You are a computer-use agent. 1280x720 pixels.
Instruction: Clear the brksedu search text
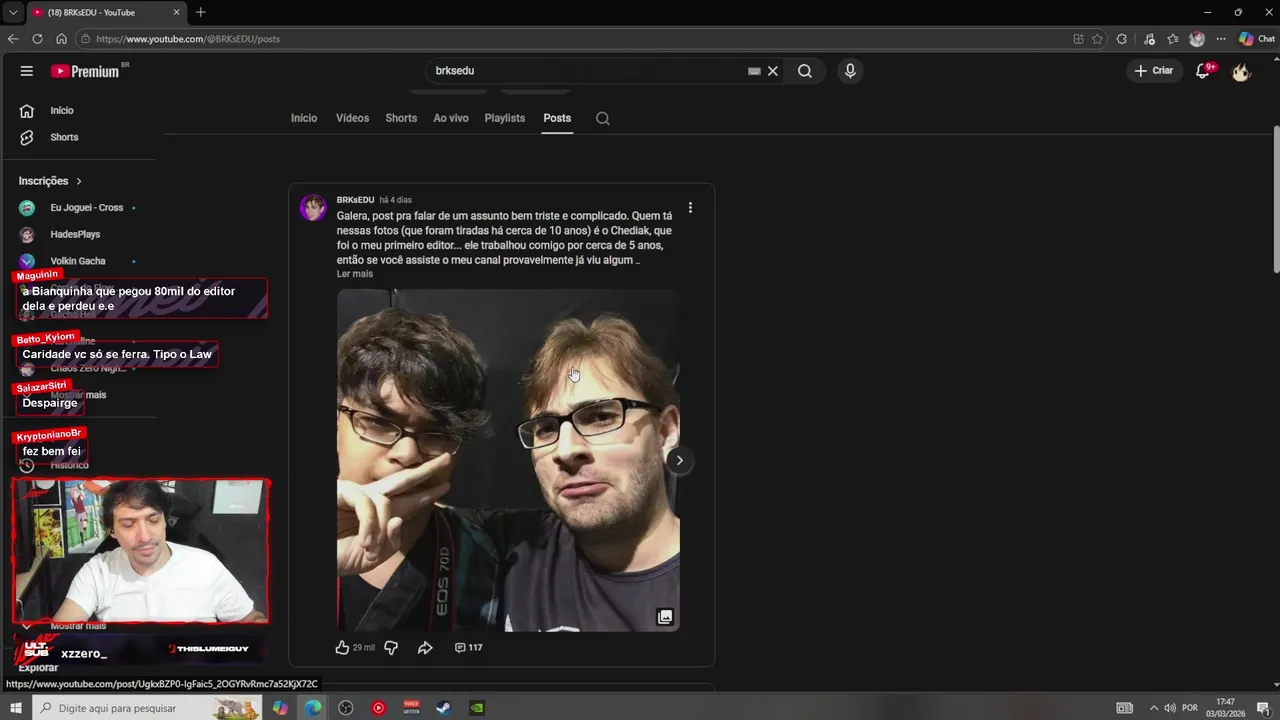pyautogui.click(x=773, y=71)
